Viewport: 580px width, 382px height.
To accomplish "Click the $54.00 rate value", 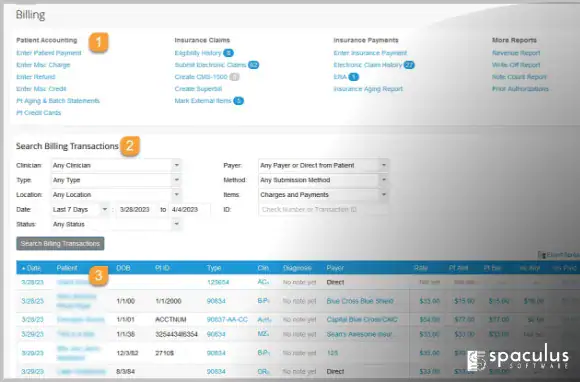I will [429, 320].
